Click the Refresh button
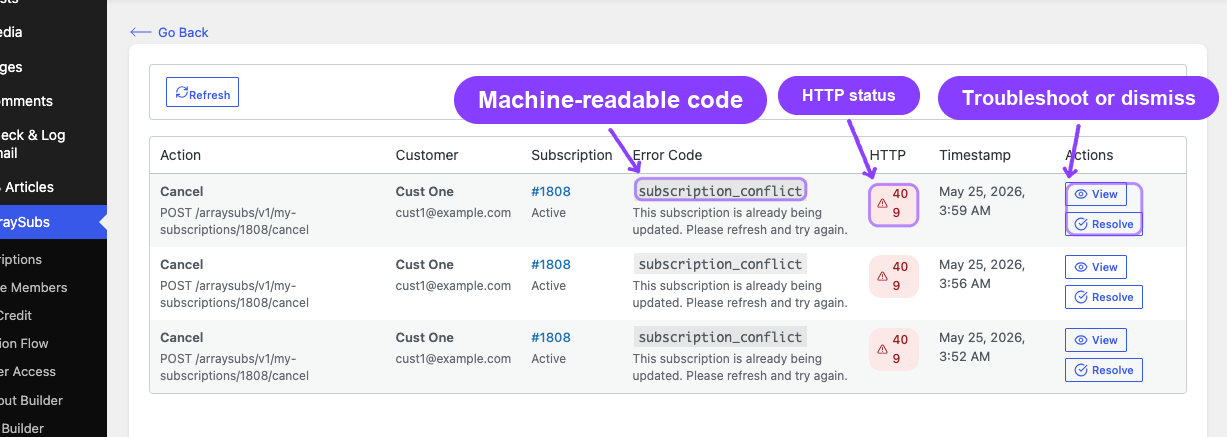 [x=202, y=92]
